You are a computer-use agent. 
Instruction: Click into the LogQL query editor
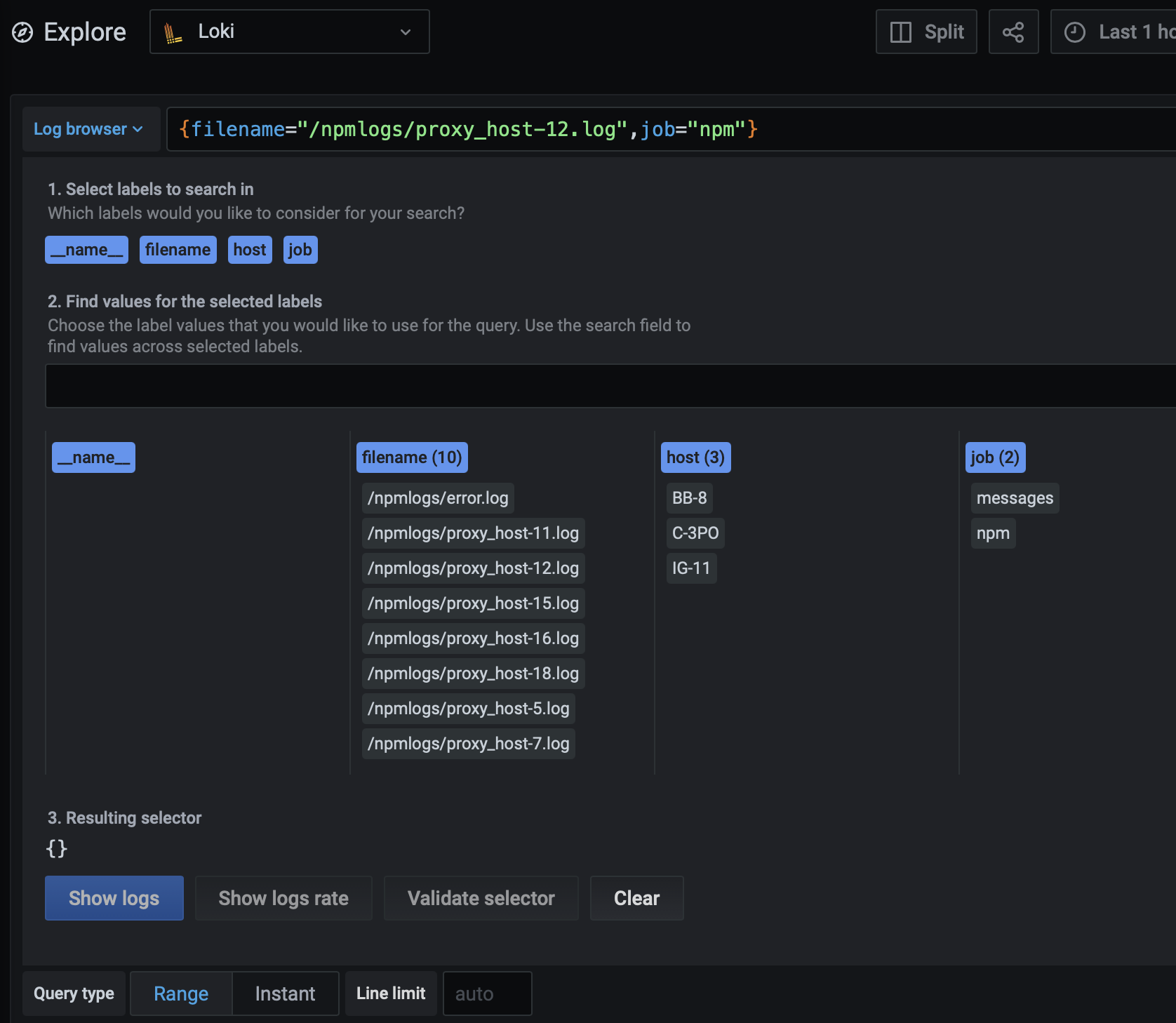click(671, 129)
